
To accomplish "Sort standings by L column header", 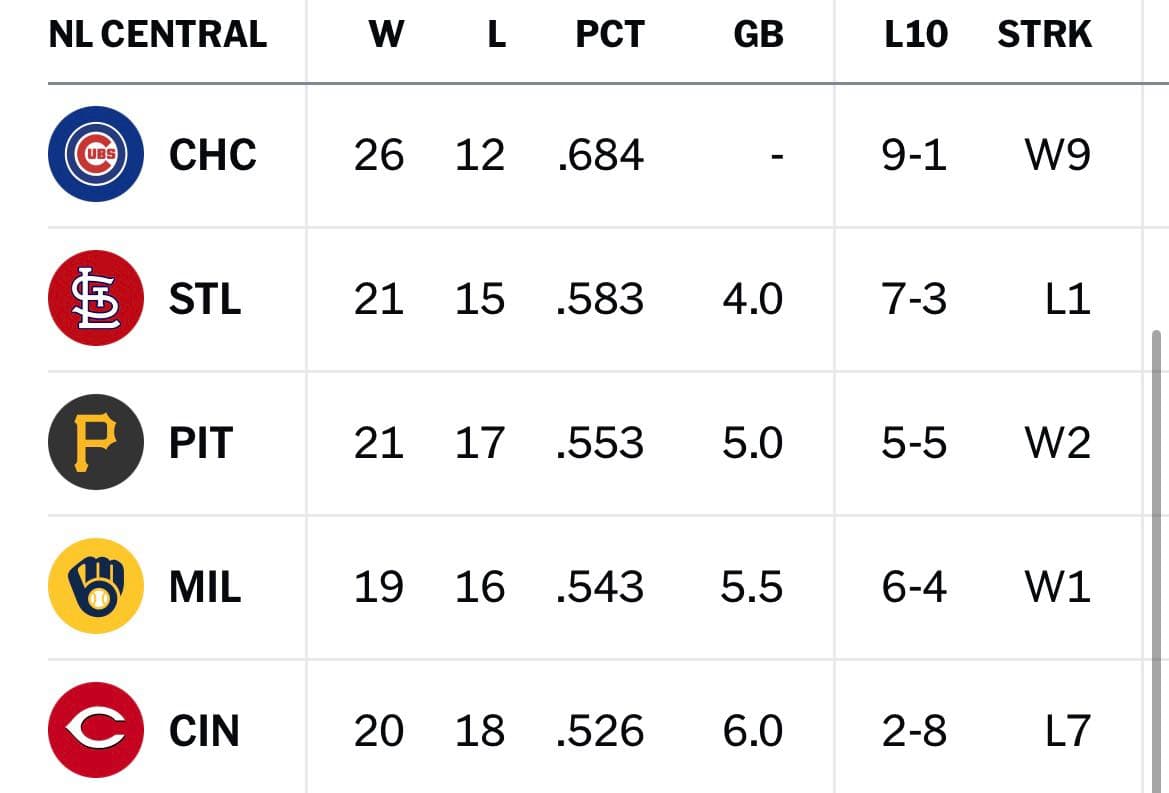I will tap(497, 34).
